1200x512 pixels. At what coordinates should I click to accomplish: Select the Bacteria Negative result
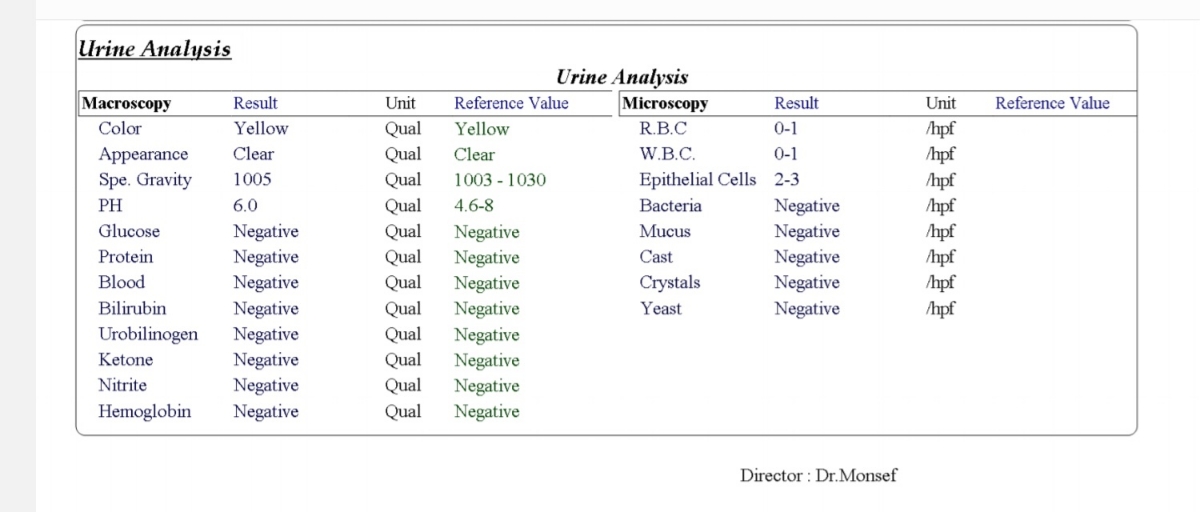(807, 206)
